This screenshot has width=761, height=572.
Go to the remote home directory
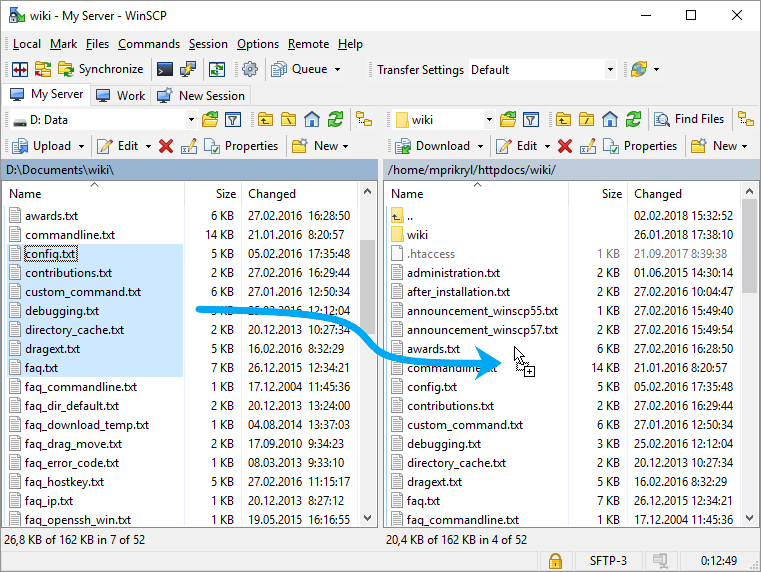609,120
